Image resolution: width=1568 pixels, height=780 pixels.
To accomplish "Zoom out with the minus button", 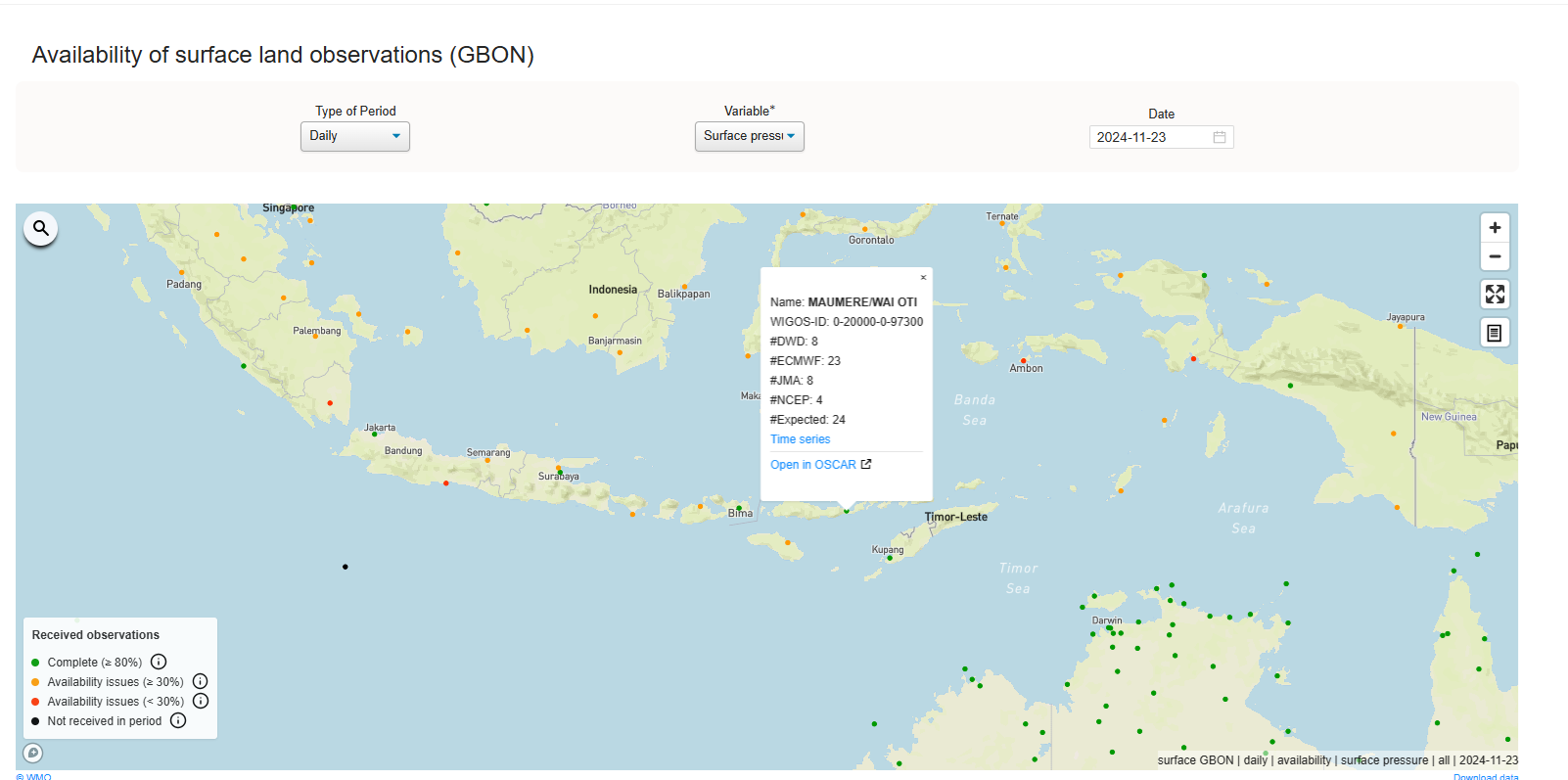I will click(1495, 256).
